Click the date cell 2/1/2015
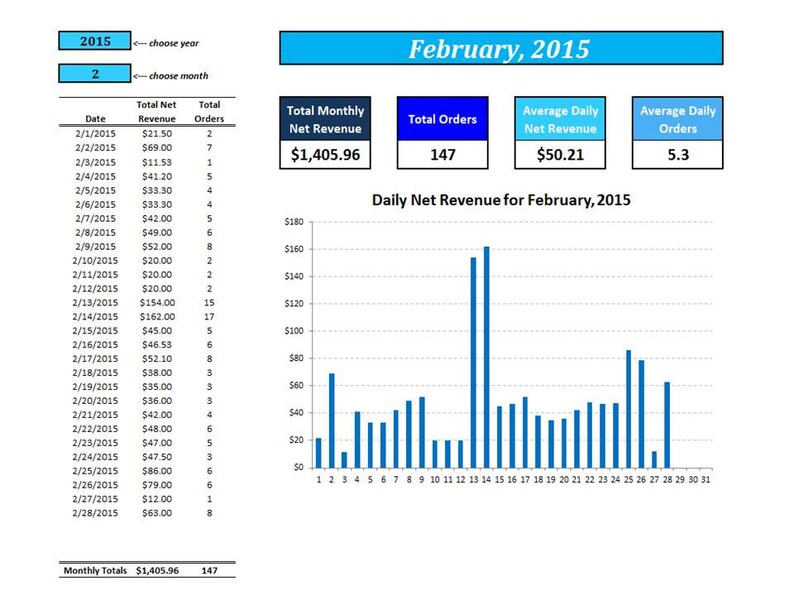The image size is (794, 596). (x=95, y=134)
